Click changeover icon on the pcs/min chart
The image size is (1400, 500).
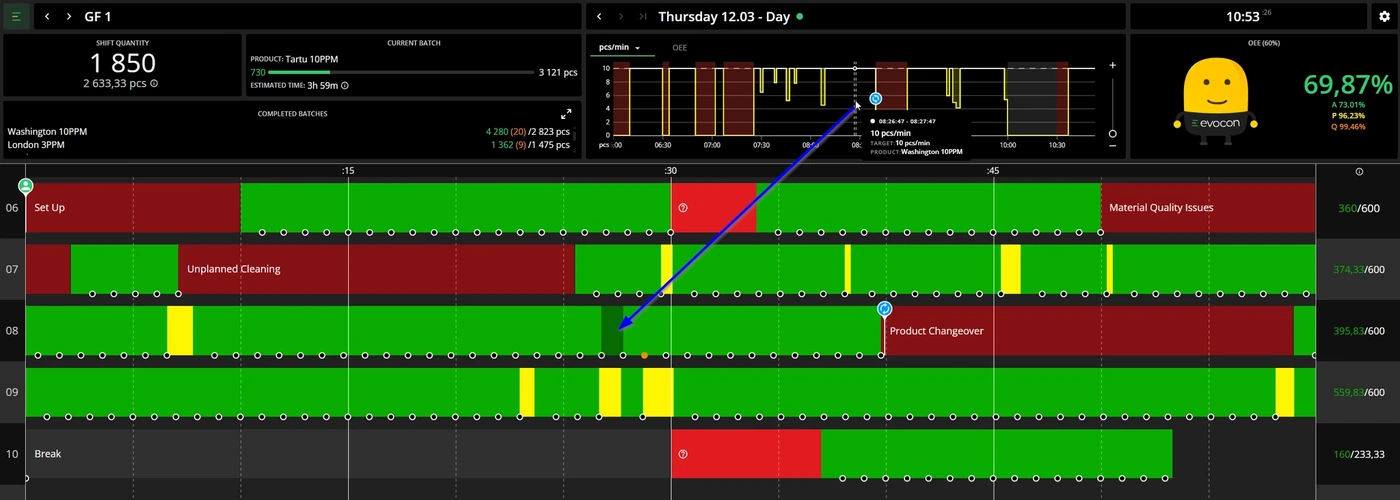(876, 99)
